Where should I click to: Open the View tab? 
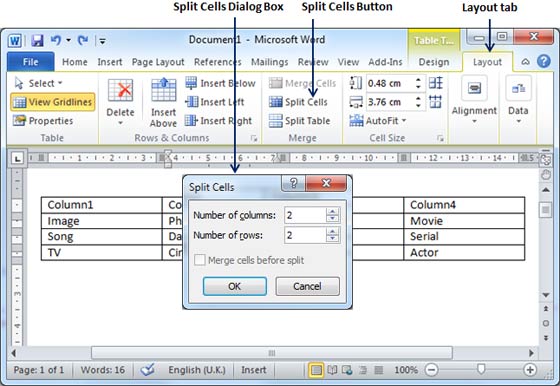coord(348,62)
